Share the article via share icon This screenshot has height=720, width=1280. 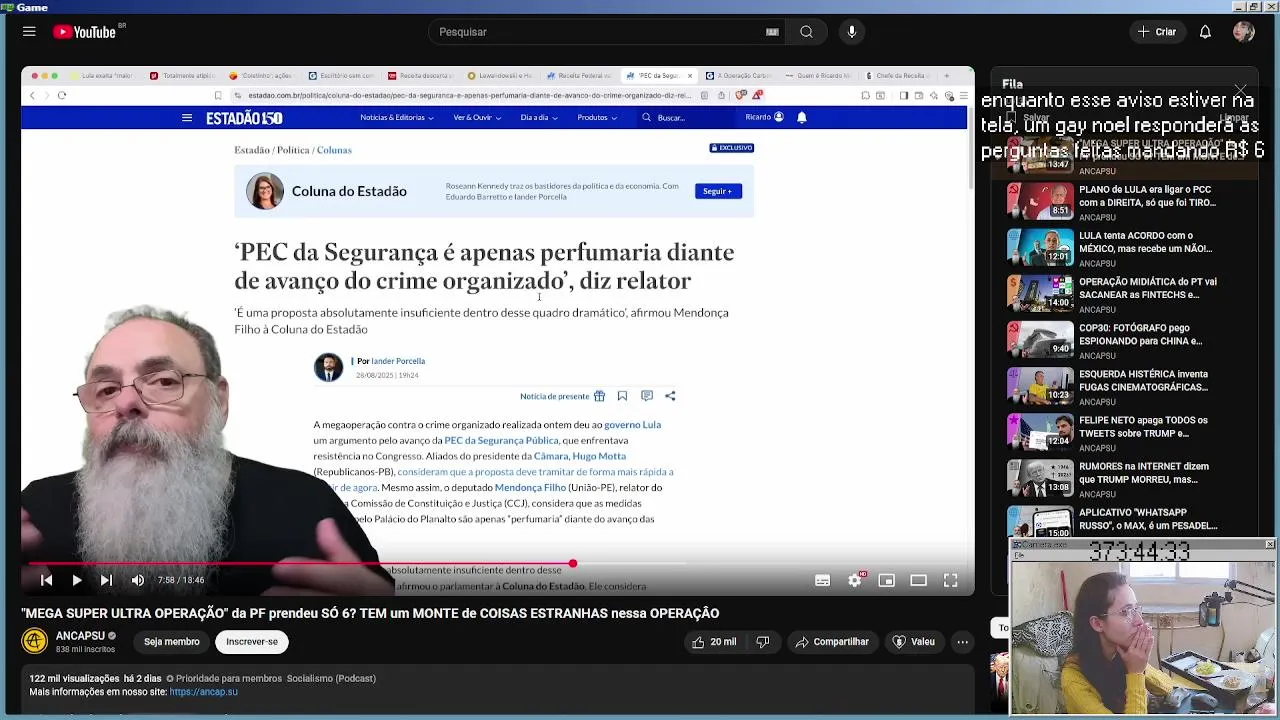tap(670, 396)
